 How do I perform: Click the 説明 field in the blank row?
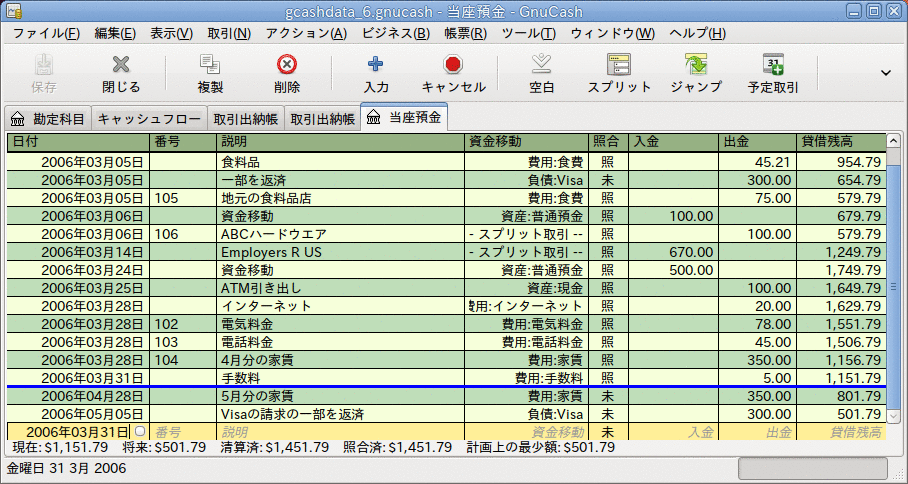coord(340,432)
